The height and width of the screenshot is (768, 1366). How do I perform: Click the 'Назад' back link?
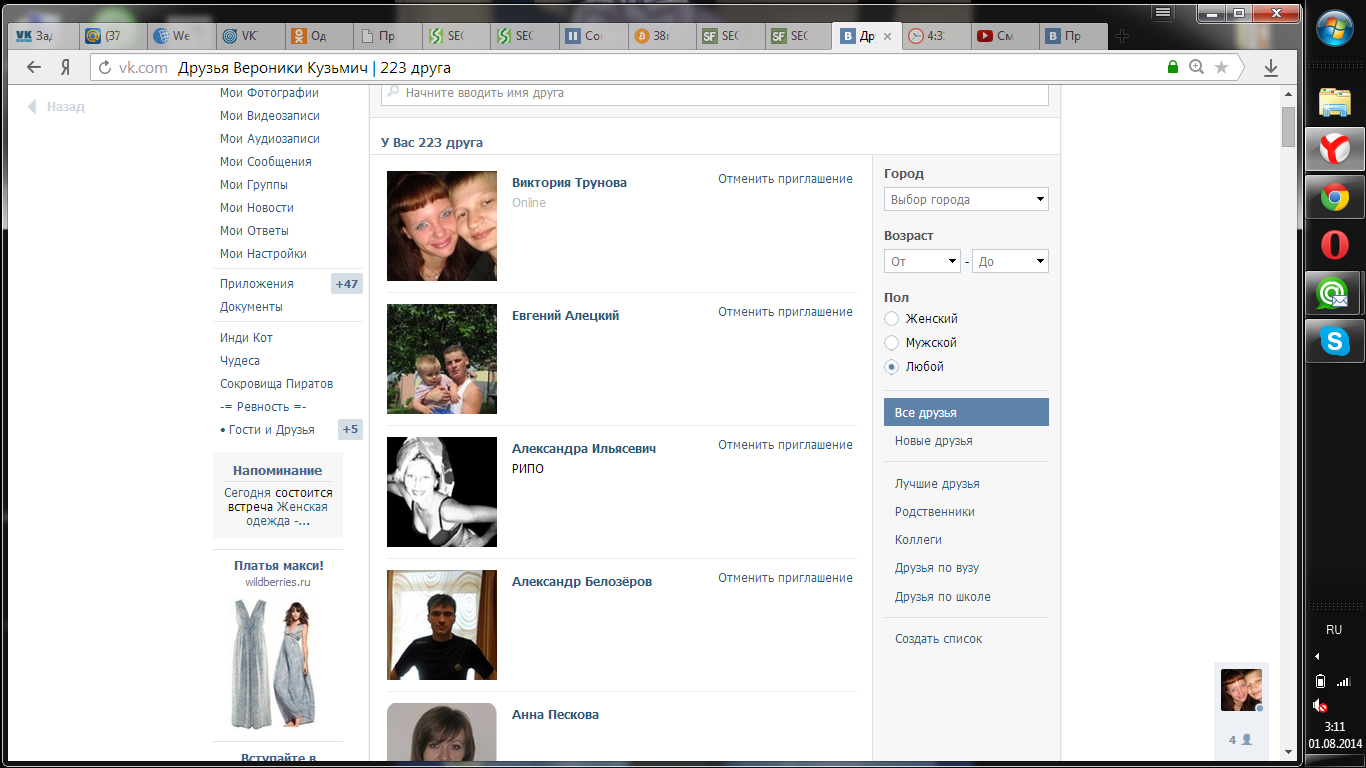56,107
